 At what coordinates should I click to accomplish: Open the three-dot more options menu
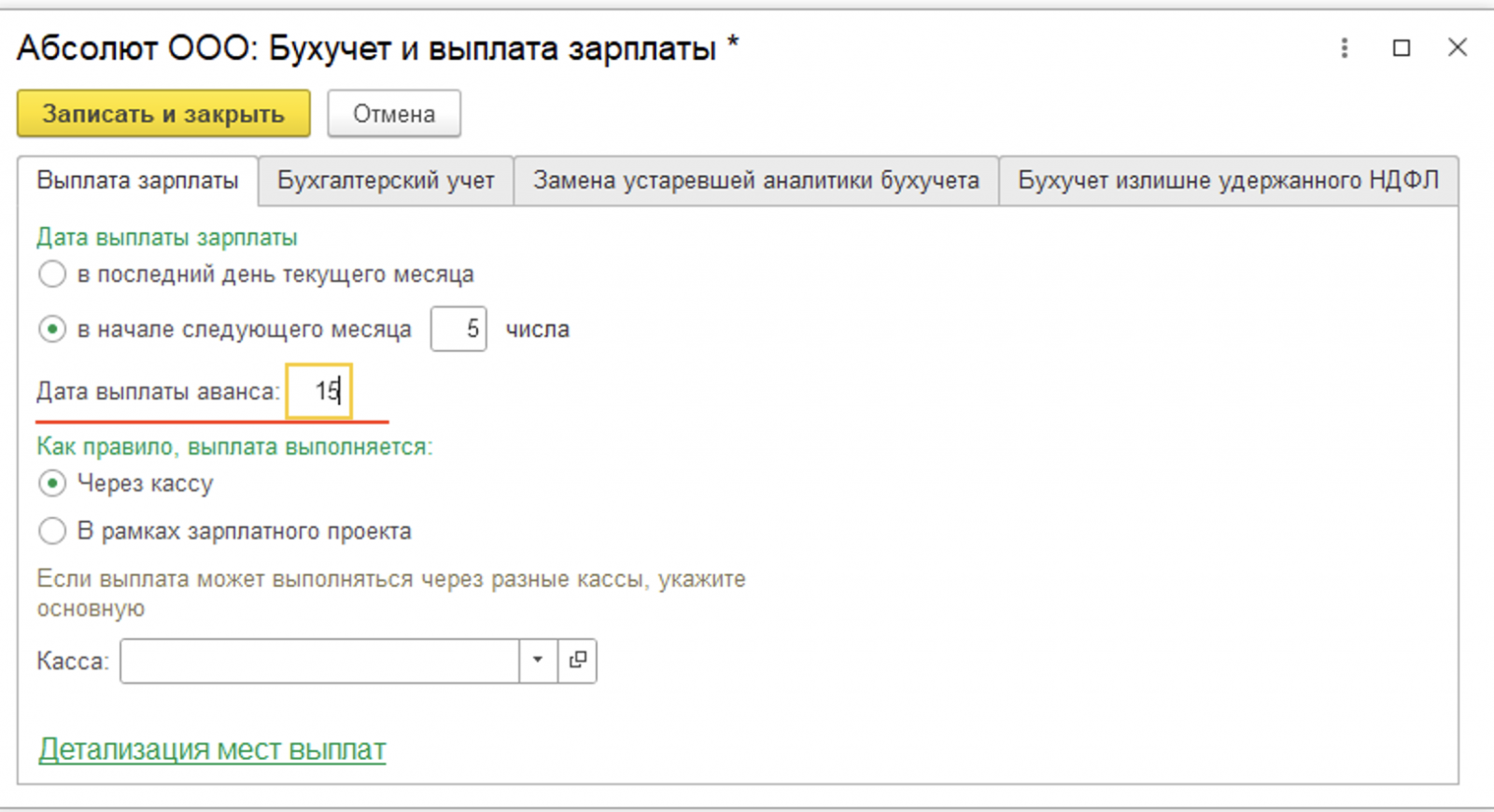pos(1345,48)
